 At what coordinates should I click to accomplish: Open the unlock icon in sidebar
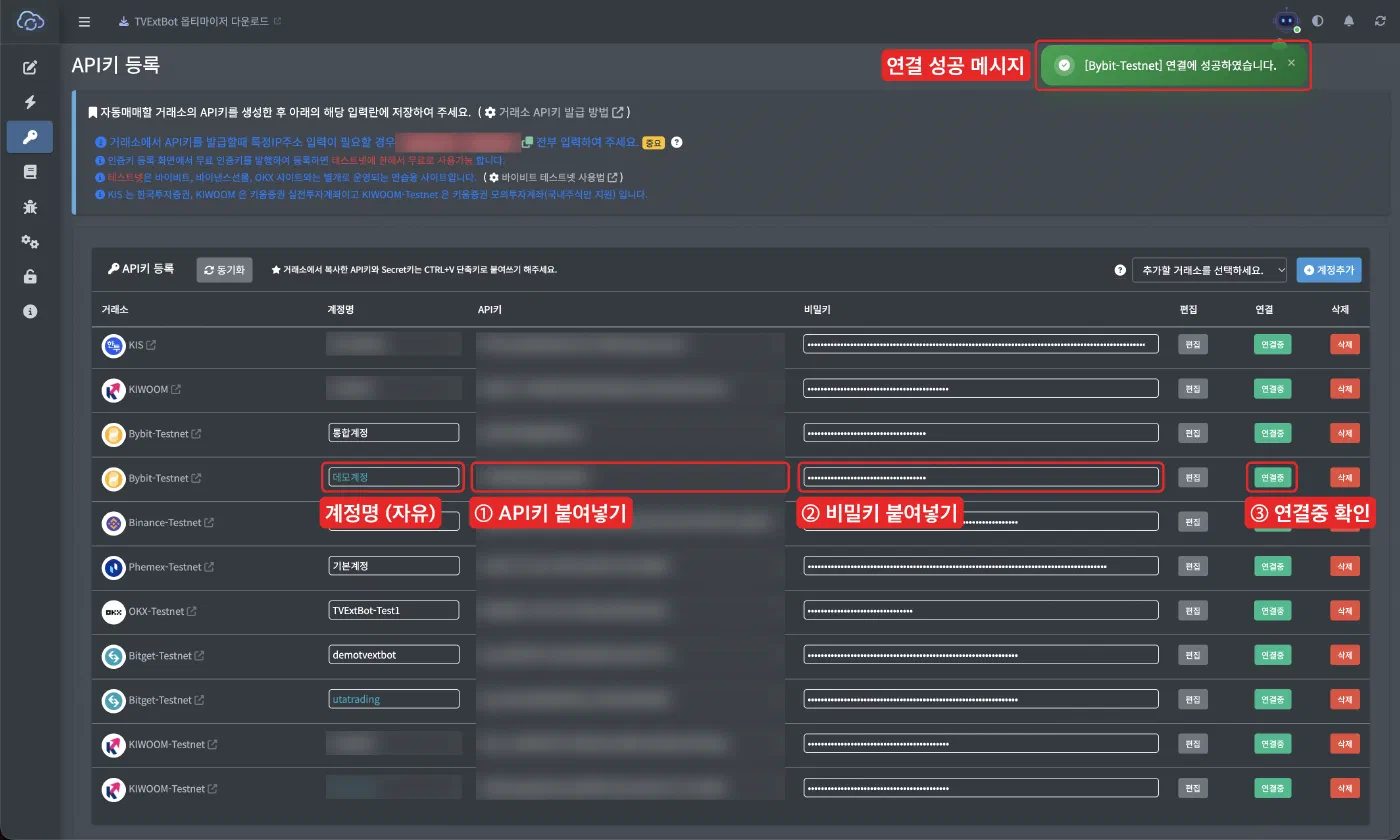click(30, 277)
